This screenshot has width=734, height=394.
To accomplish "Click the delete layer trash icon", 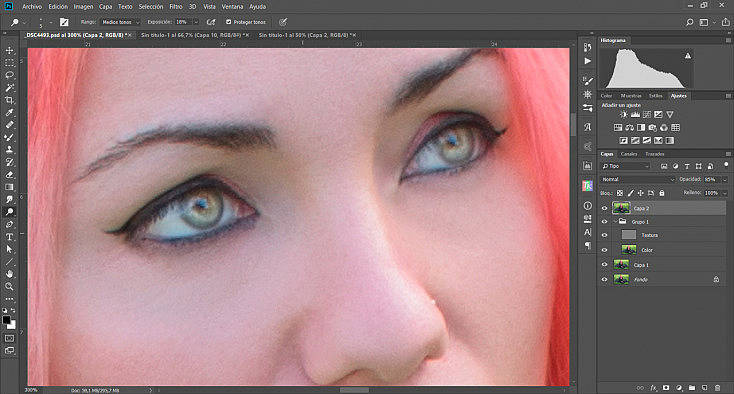I will coord(717,388).
